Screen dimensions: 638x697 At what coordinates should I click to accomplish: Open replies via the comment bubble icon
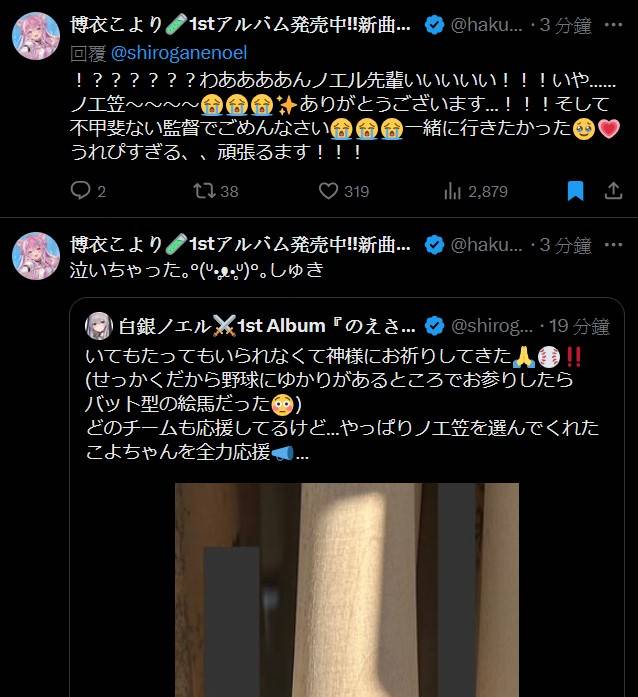pyautogui.click(x=80, y=191)
